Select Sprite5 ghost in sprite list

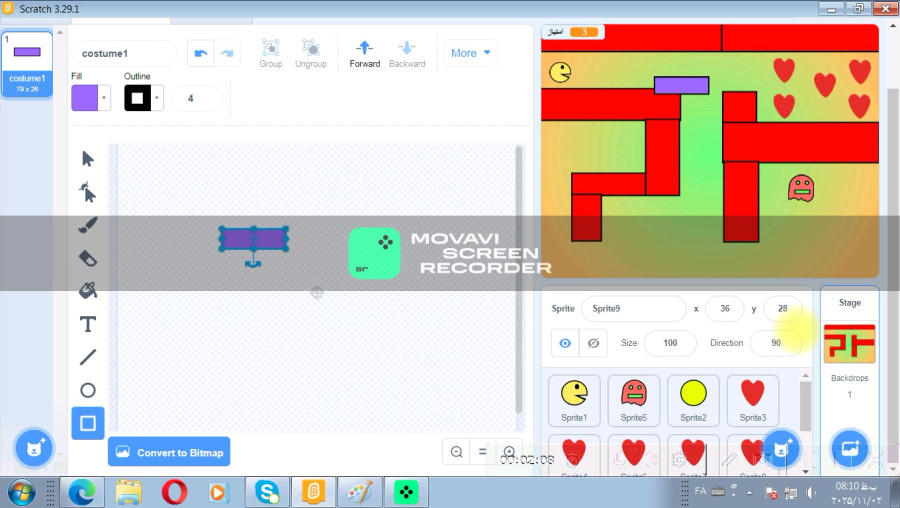634,400
